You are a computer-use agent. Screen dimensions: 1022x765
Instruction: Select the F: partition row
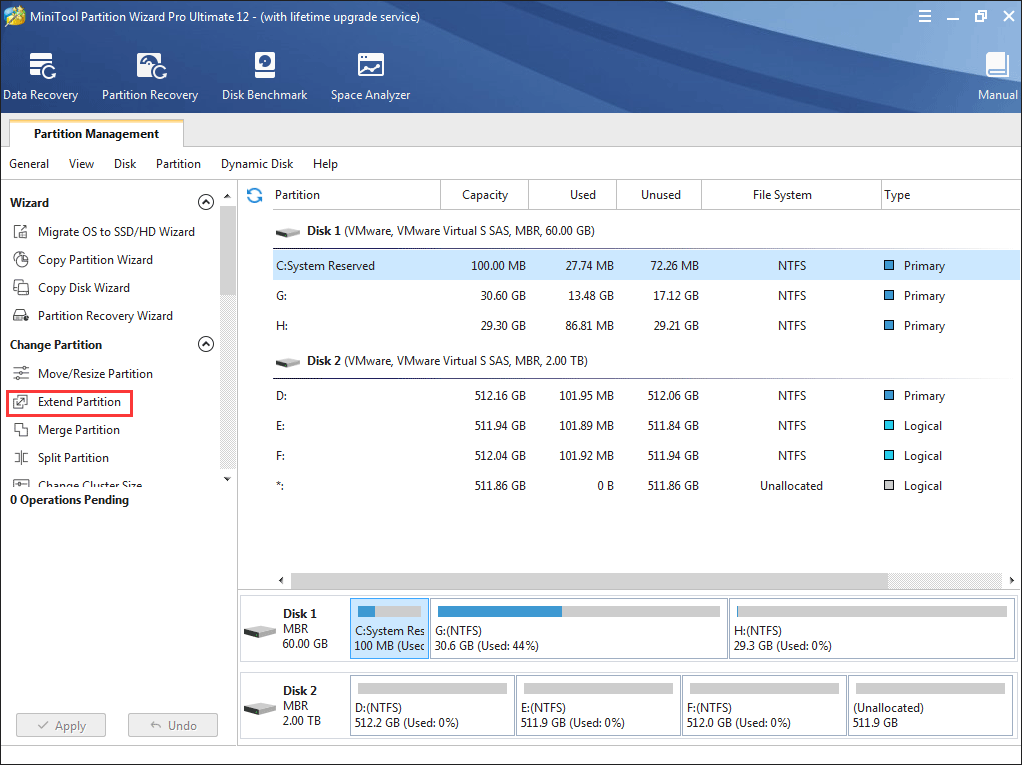pos(646,455)
